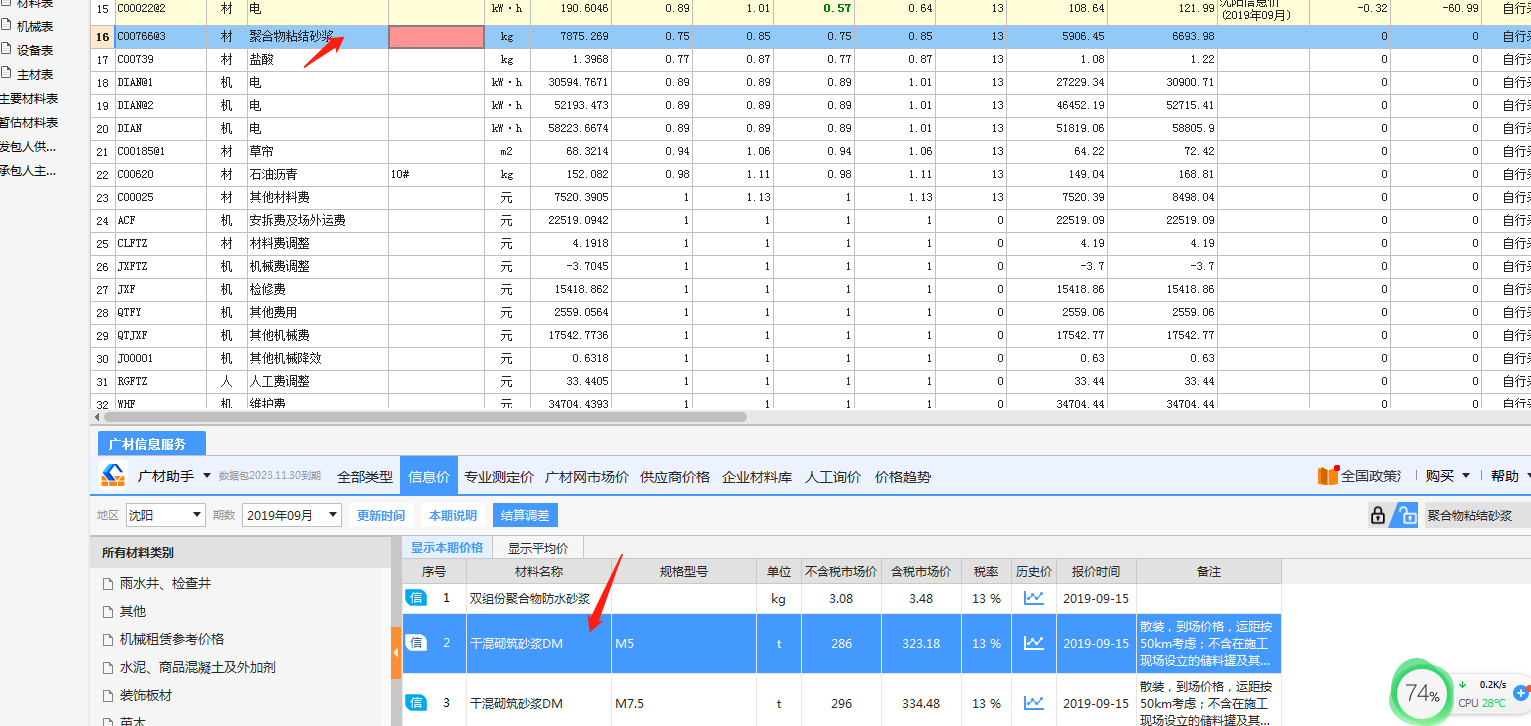This screenshot has width=1531, height=726.
Task: Click the 聚合物粘结砂浆 search field
Action: tap(1476, 516)
